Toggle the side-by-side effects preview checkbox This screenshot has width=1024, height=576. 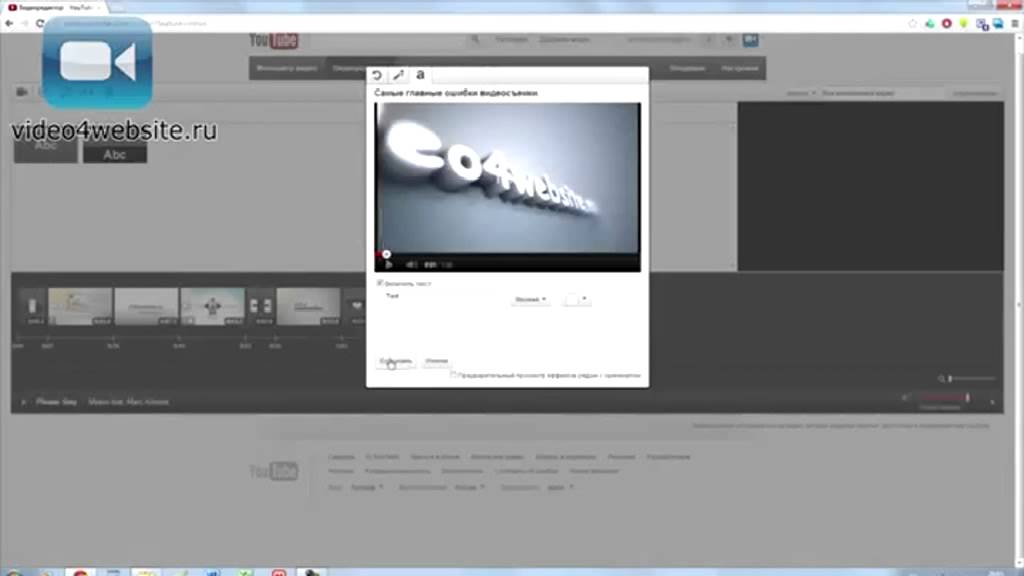click(453, 376)
